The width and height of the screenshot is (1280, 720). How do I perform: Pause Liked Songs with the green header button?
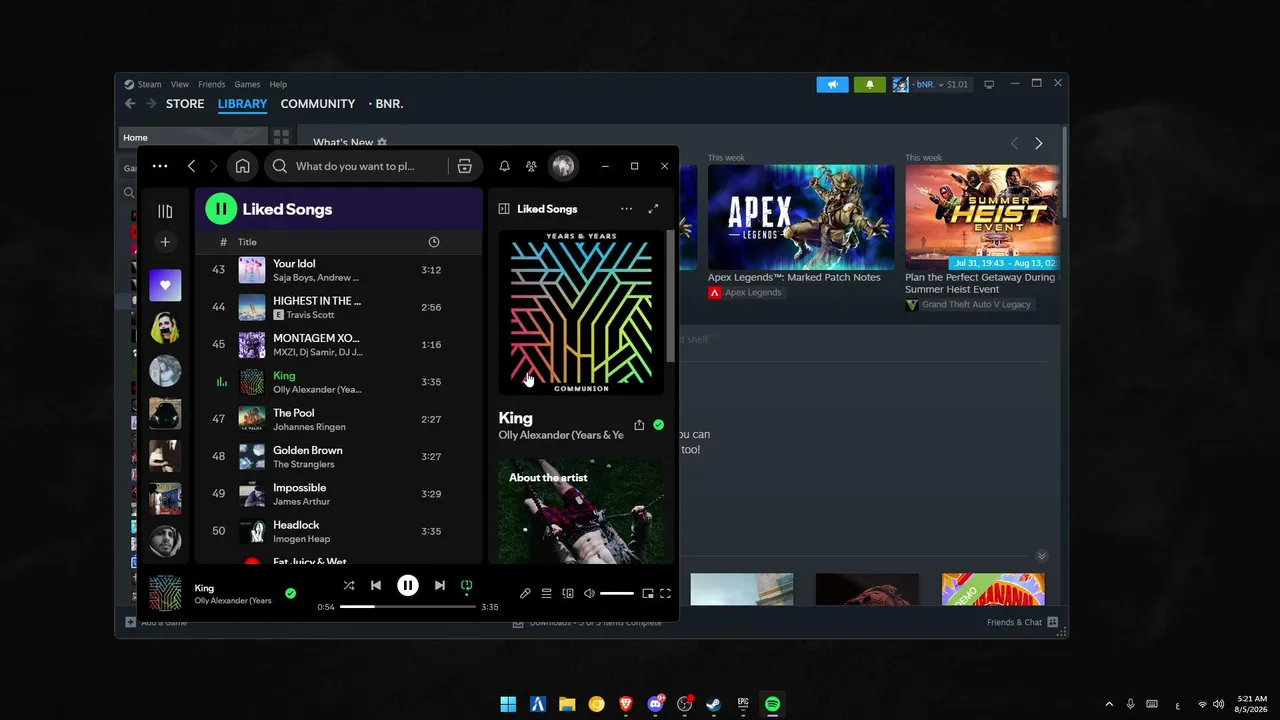(x=221, y=209)
